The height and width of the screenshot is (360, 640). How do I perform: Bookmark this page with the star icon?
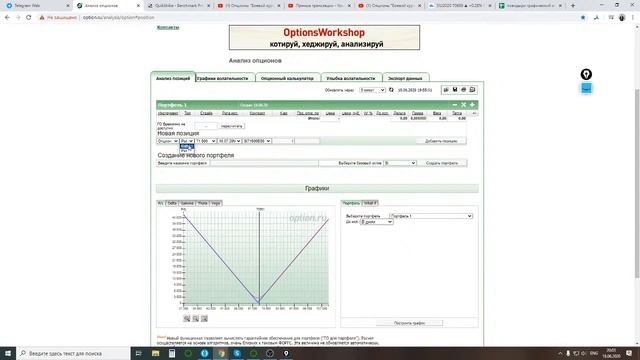(583, 18)
